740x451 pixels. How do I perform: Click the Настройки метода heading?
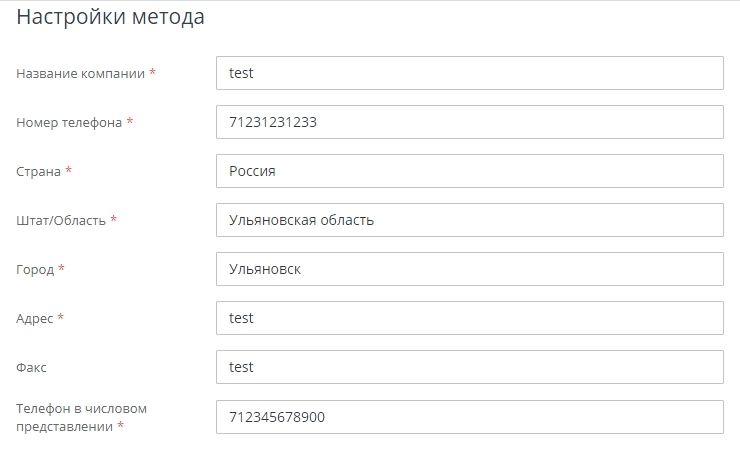(111, 17)
